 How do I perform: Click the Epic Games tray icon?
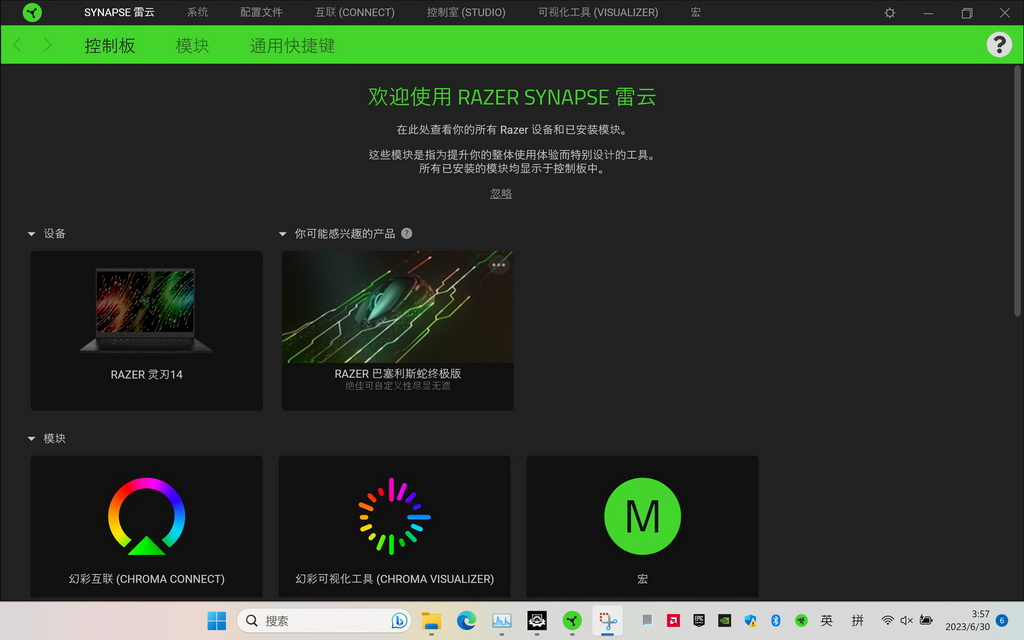[699, 620]
